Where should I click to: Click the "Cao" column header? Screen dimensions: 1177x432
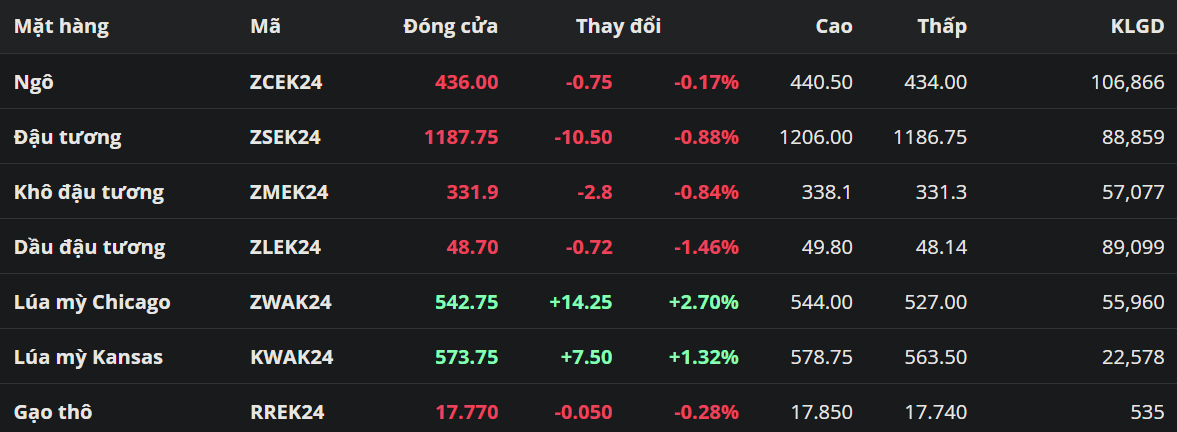pyautogui.click(x=834, y=27)
